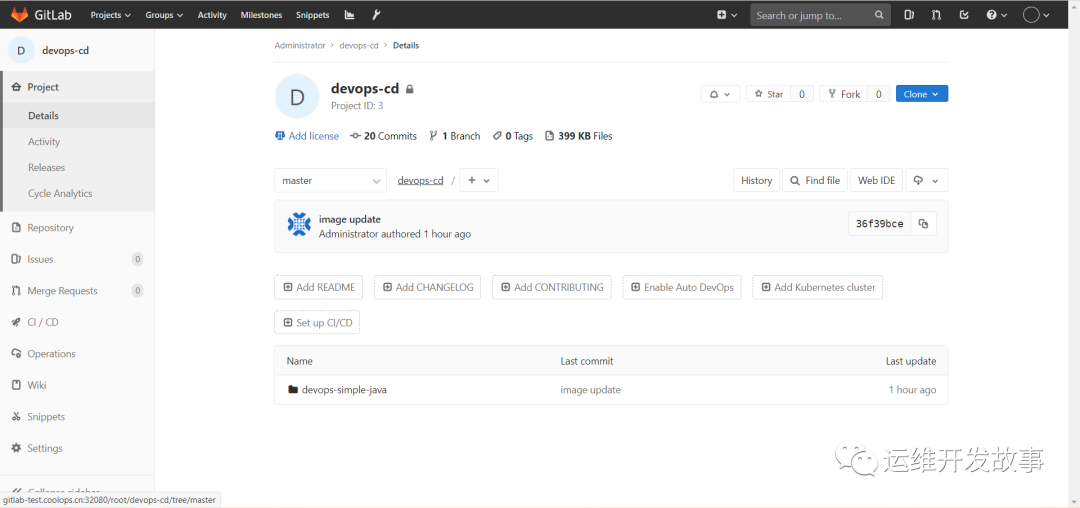Open Snippets in top navbar
The image size is (1080, 508).
click(312, 14)
